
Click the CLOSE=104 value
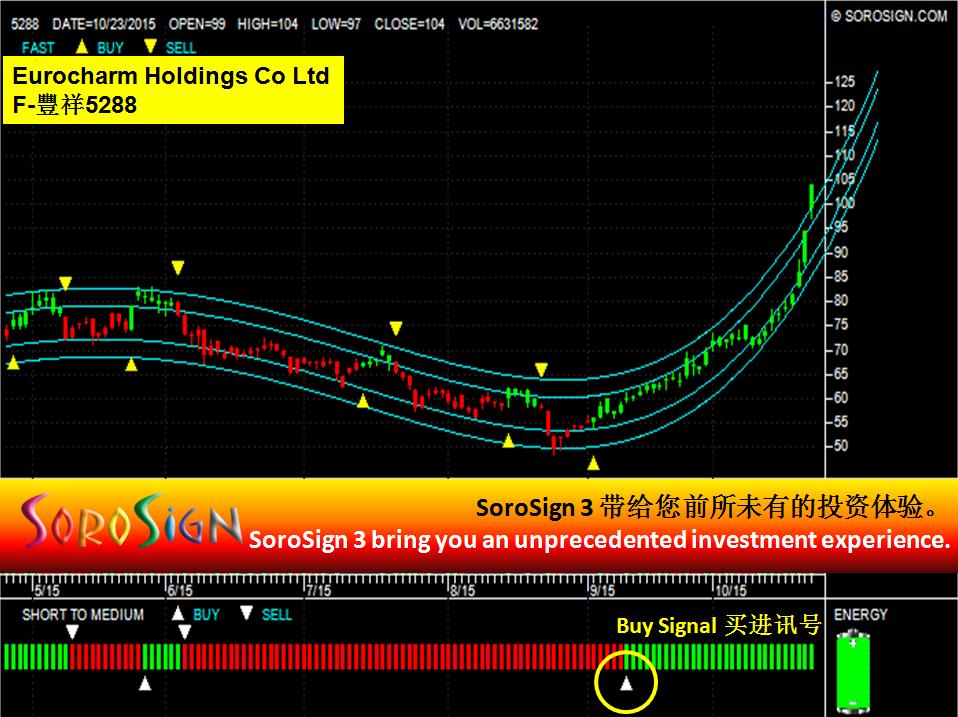pos(409,24)
